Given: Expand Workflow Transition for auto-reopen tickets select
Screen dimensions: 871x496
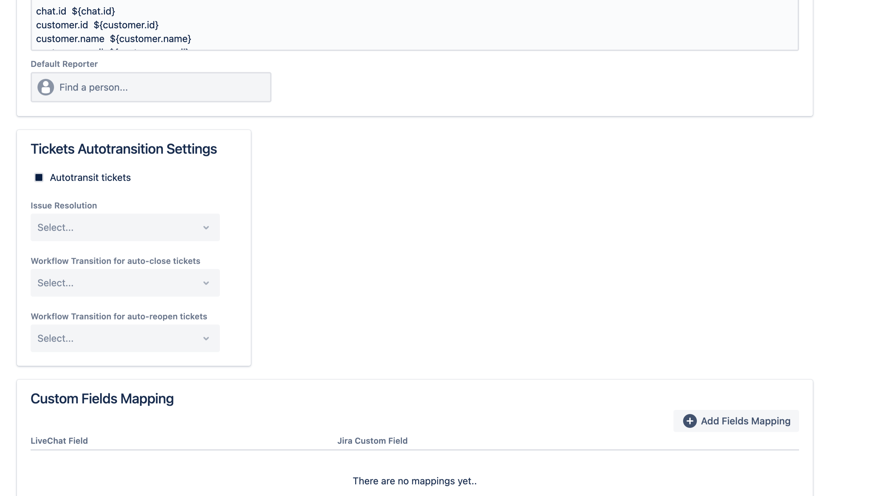Looking at the screenshot, I should (115, 339).
